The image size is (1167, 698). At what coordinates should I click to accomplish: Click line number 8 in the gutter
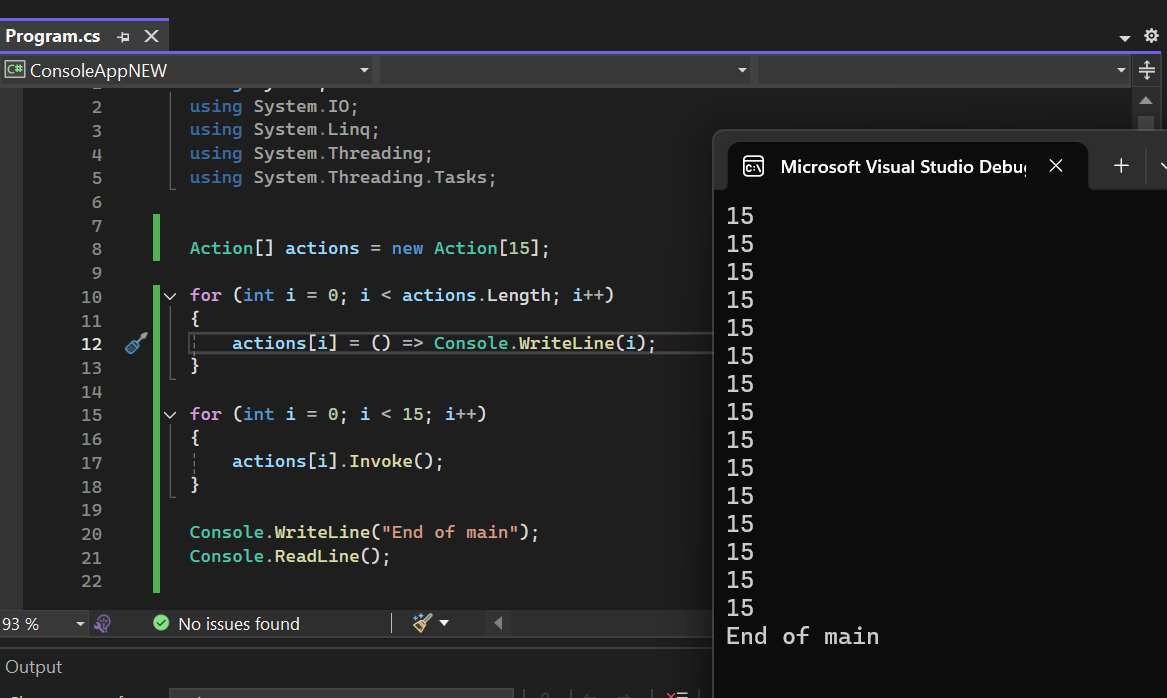97,249
